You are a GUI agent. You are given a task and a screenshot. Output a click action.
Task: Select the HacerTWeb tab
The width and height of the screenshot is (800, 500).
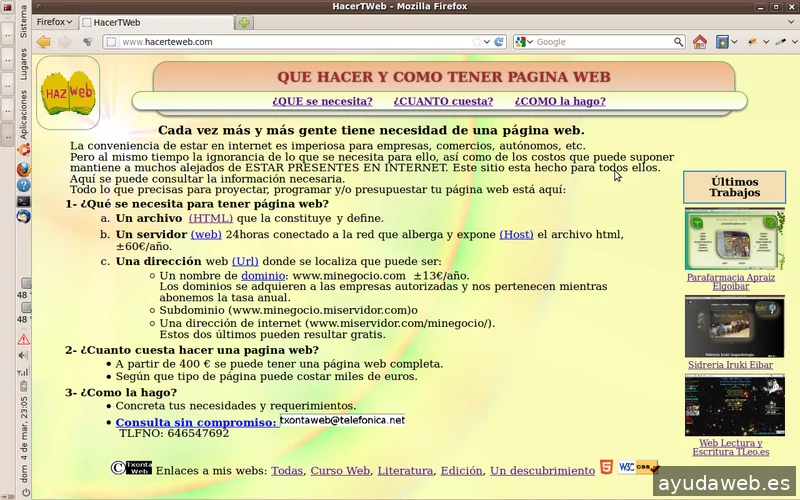click(156, 22)
